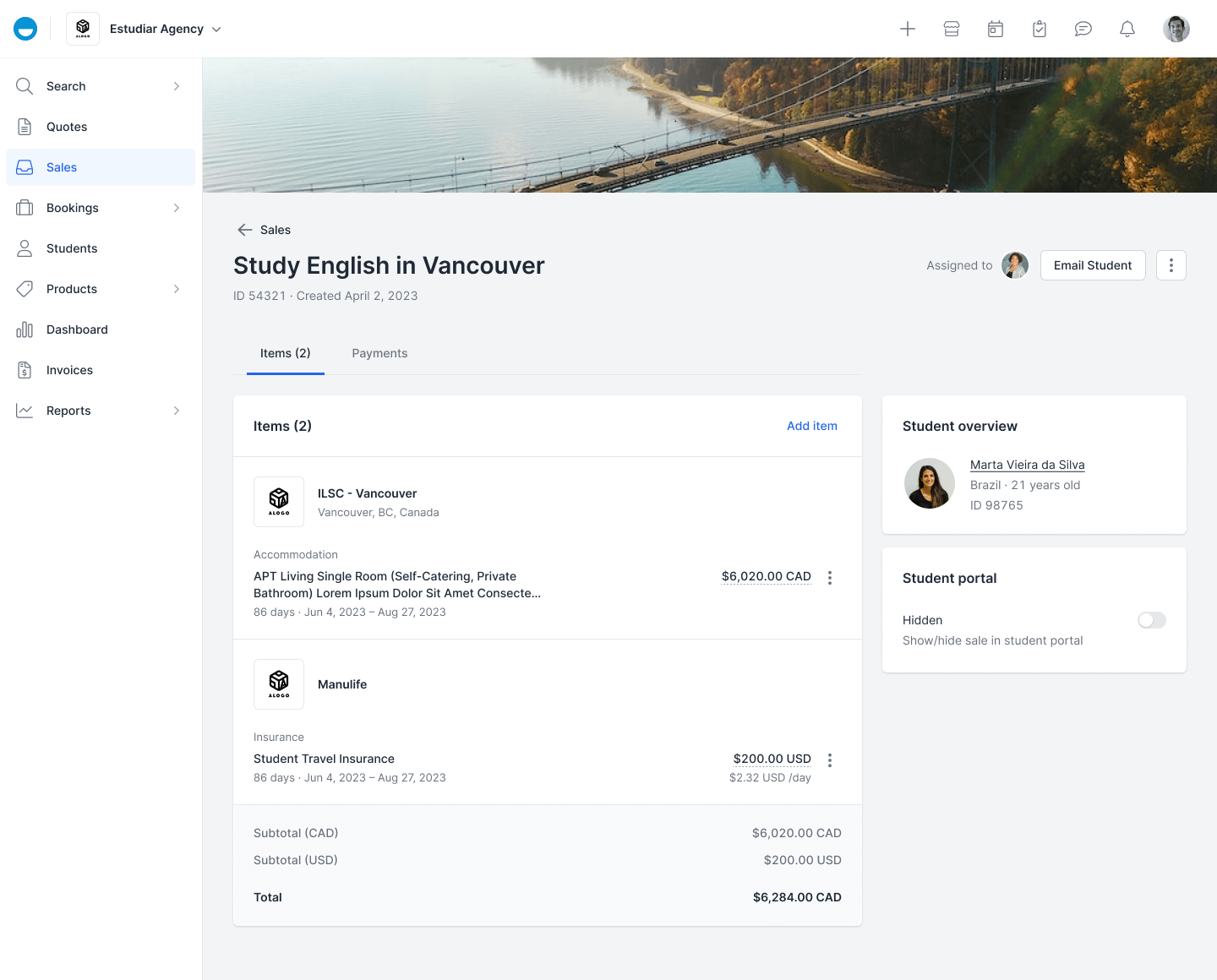This screenshot has height=980, width=1217.
Task: Click the Email Student button
Action: click(x=1092, y=265)
